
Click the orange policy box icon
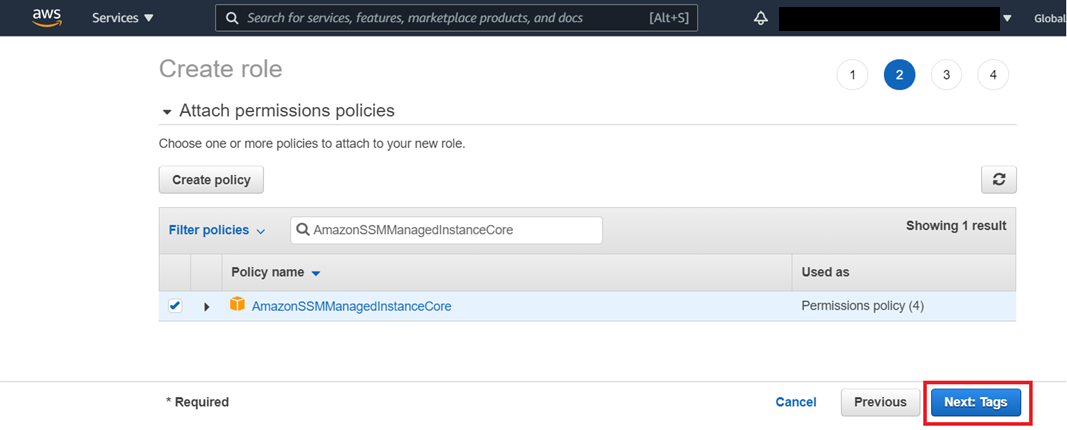click(x=237, y=305)
